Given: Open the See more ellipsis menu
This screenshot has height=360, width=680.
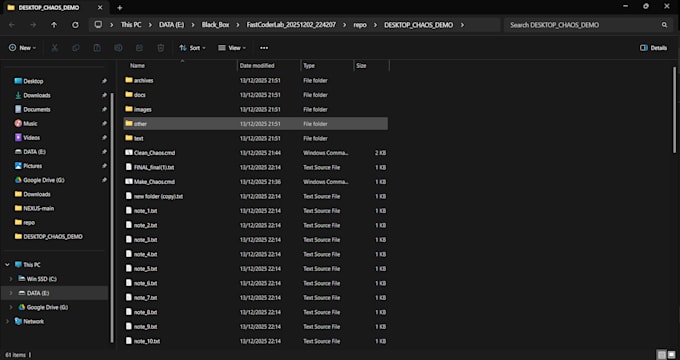Looking at the screenshot, I should pyautogui.click(x=264, y=48).
